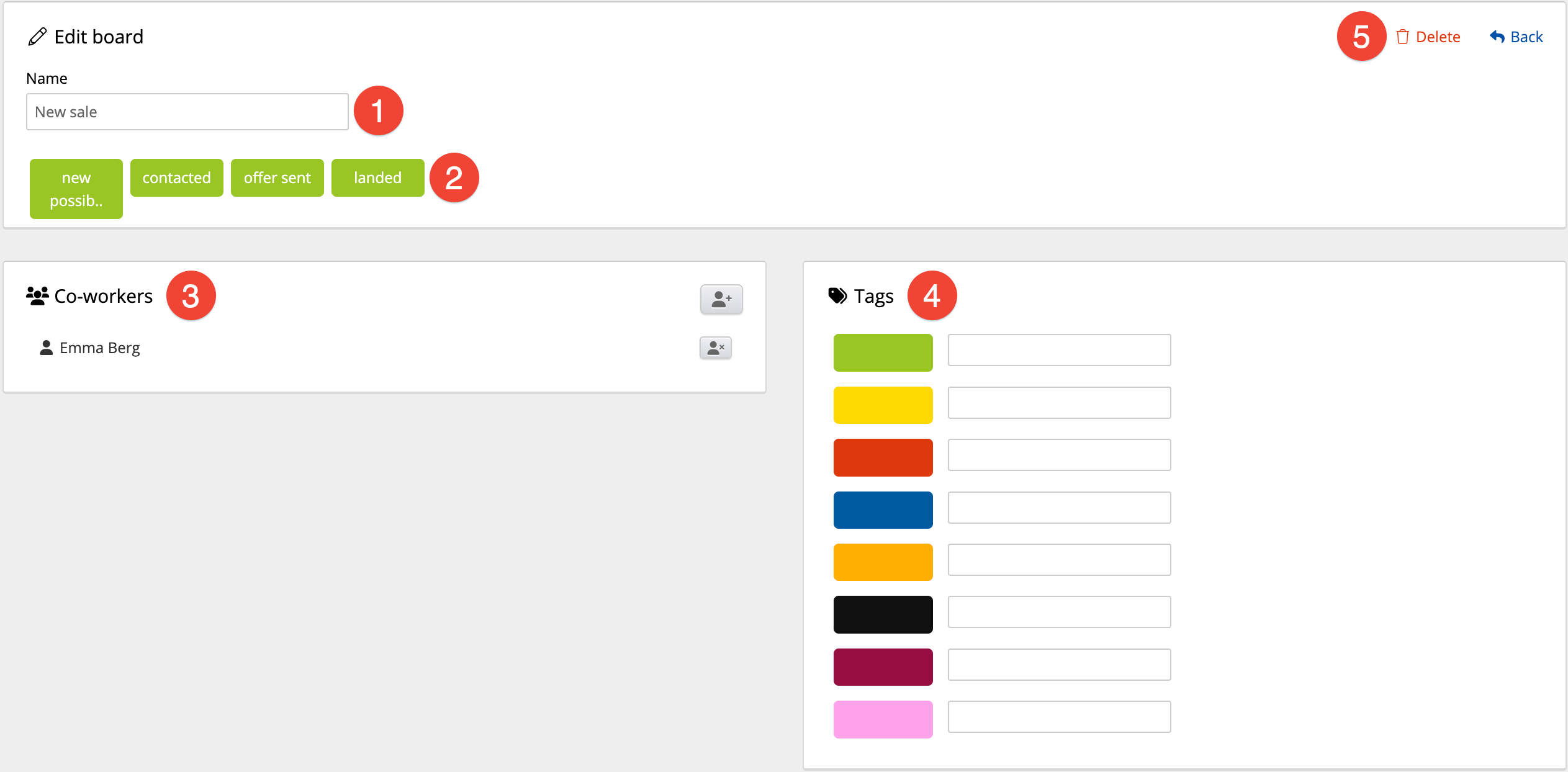Click the board Name input field
Viewport: 1568px width, 772px height.
(x=187, y=112)
